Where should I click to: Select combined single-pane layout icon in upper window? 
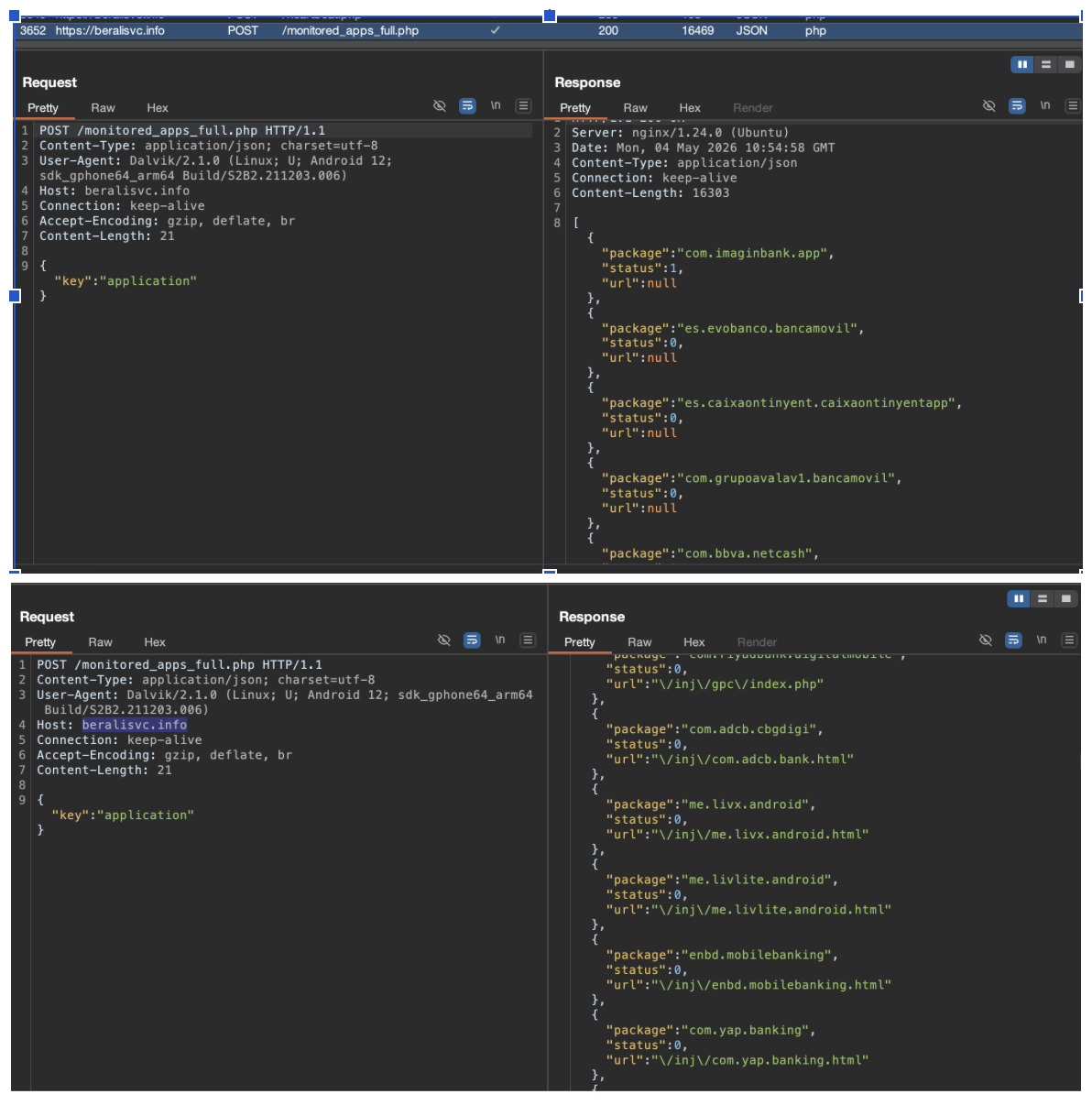[x=1069, y=64]
